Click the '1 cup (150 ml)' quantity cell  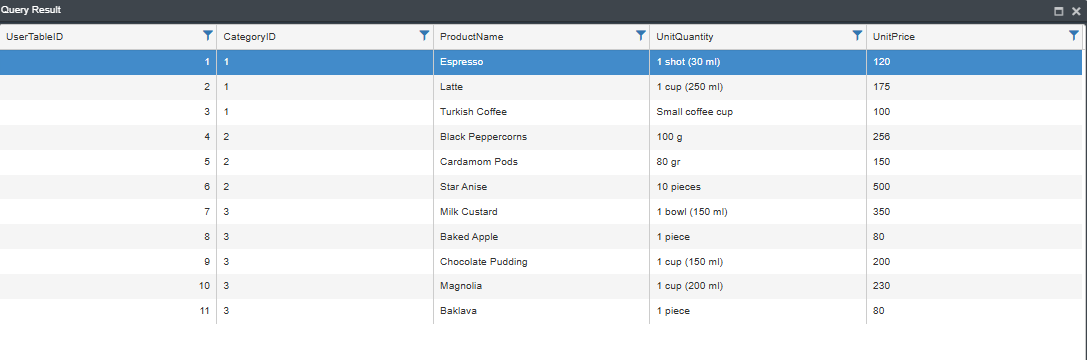tap(758, 262)
